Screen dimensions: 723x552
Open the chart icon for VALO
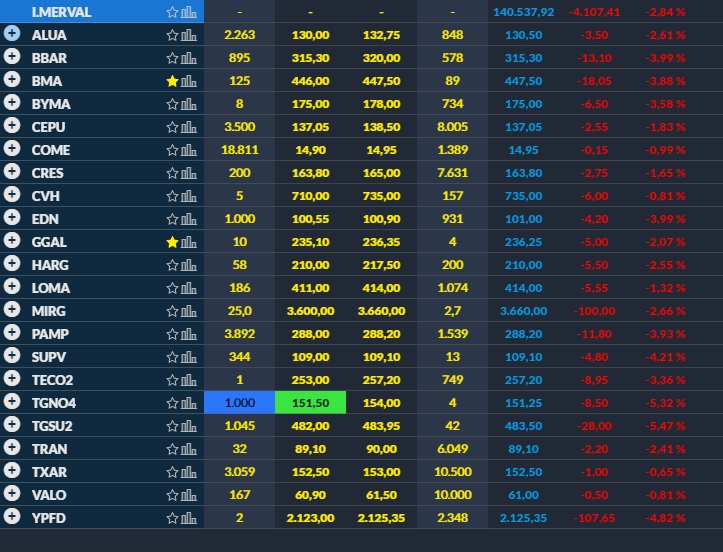point(189,495)
